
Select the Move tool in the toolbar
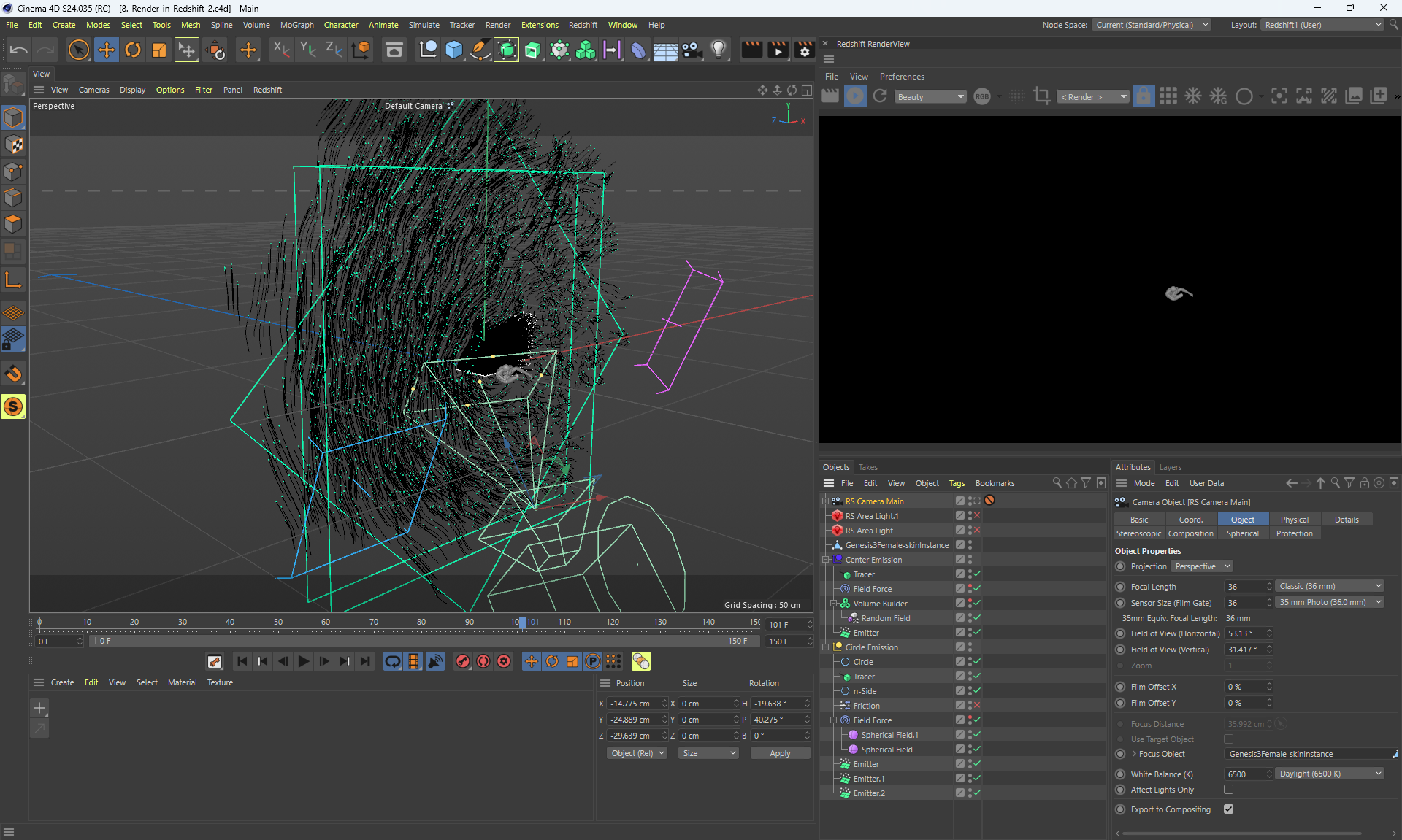pyautogui.click(x=107, y=50)
